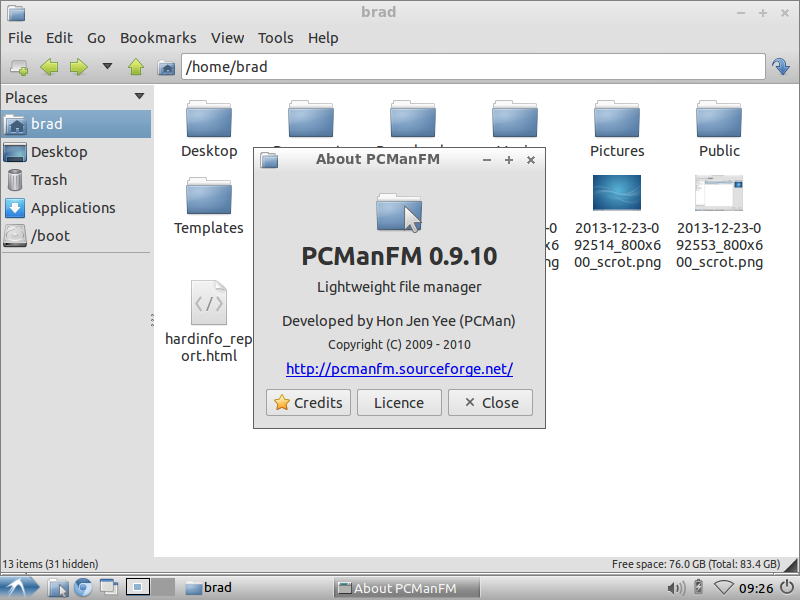Select the 2013-12-23-092553 screenshot thumbnail
The height and width of the screenshot is (600, 800).
tap(719, 193)
